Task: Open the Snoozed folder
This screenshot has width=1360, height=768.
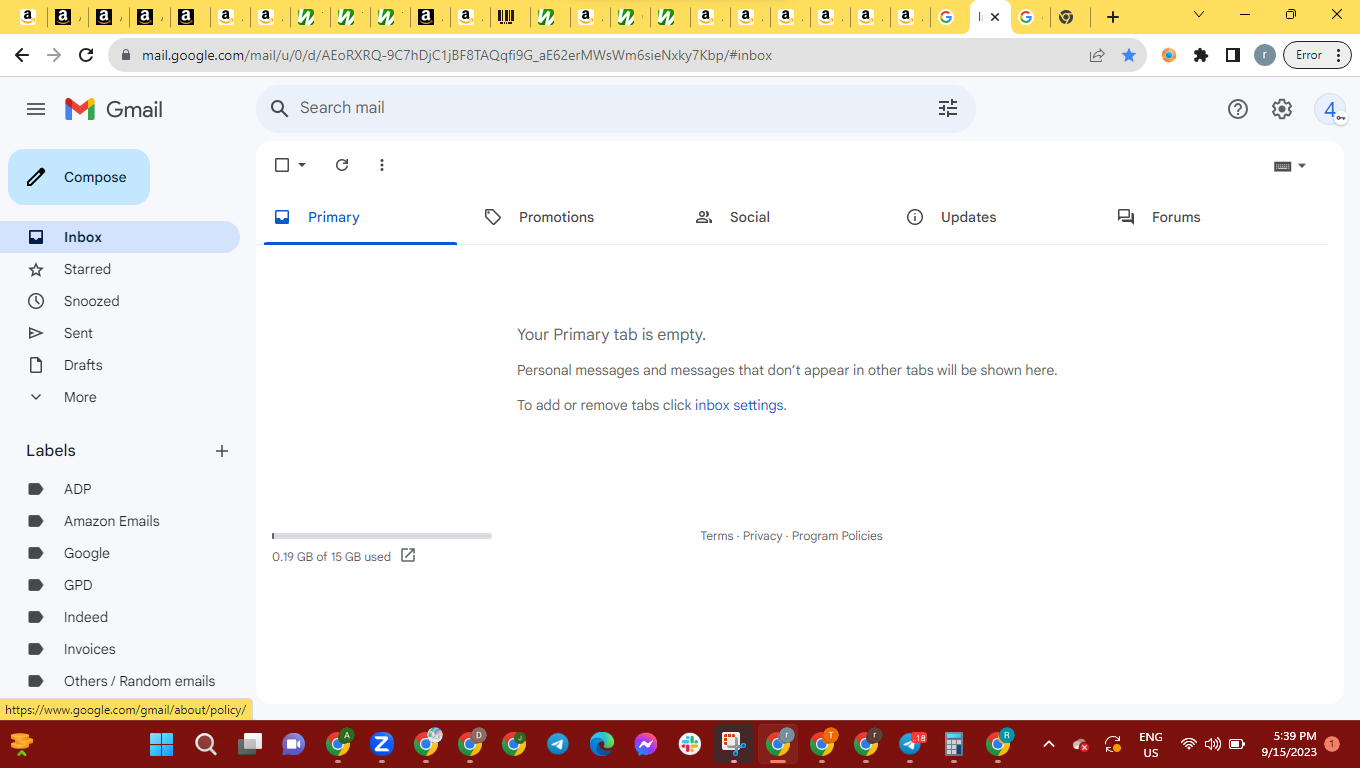Action: 120,301
